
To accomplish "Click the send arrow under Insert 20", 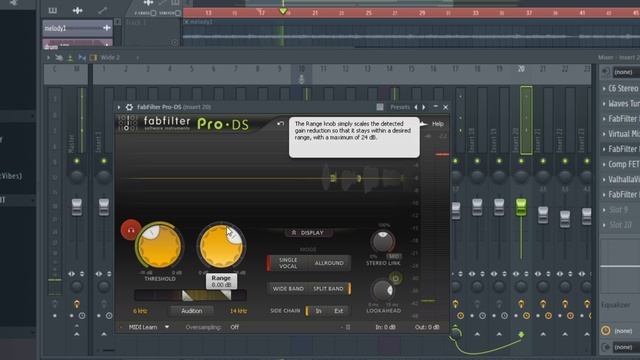I will [x=521, y=334].
